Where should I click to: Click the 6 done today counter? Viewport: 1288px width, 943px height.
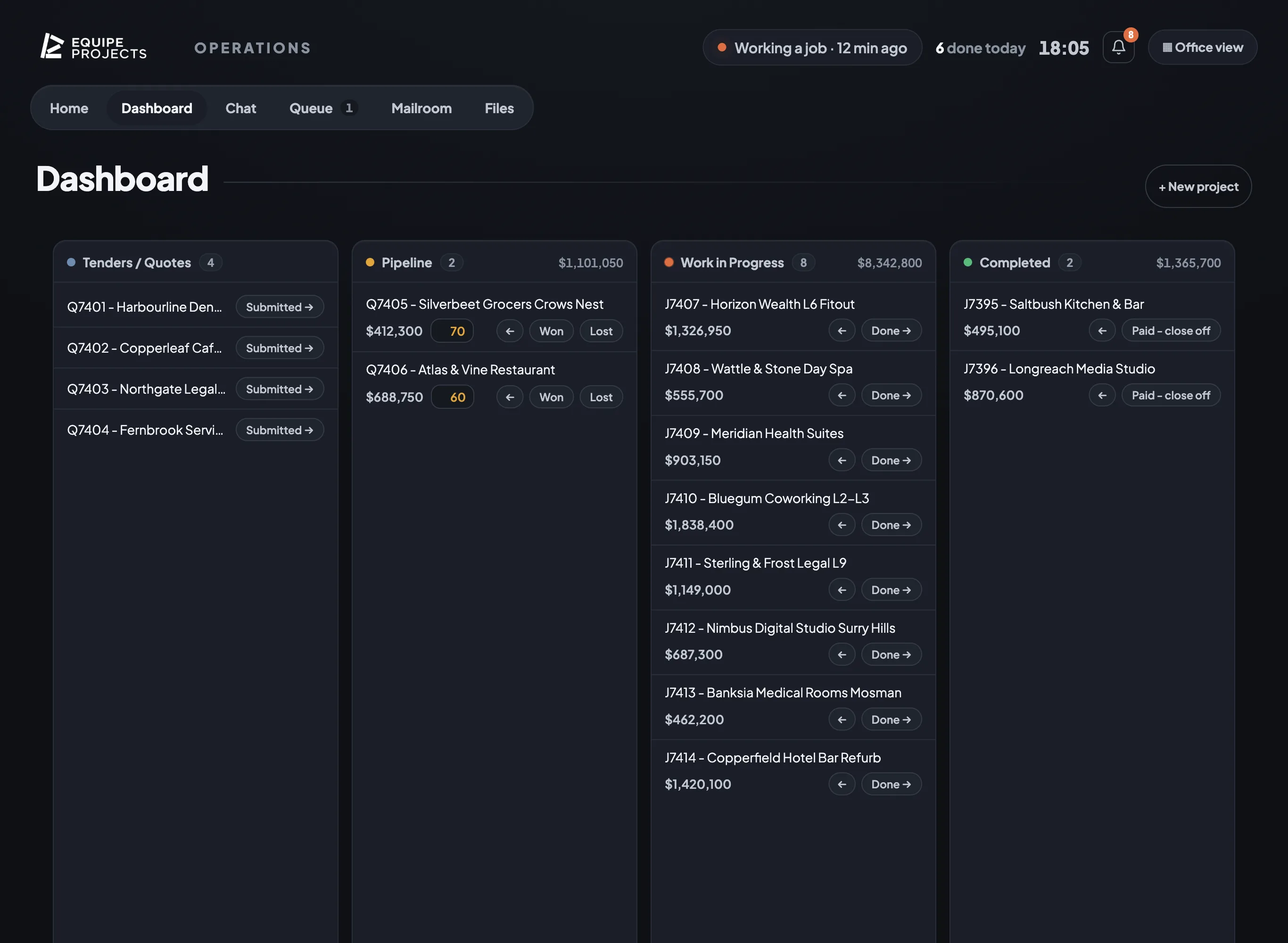click(980, 48)
